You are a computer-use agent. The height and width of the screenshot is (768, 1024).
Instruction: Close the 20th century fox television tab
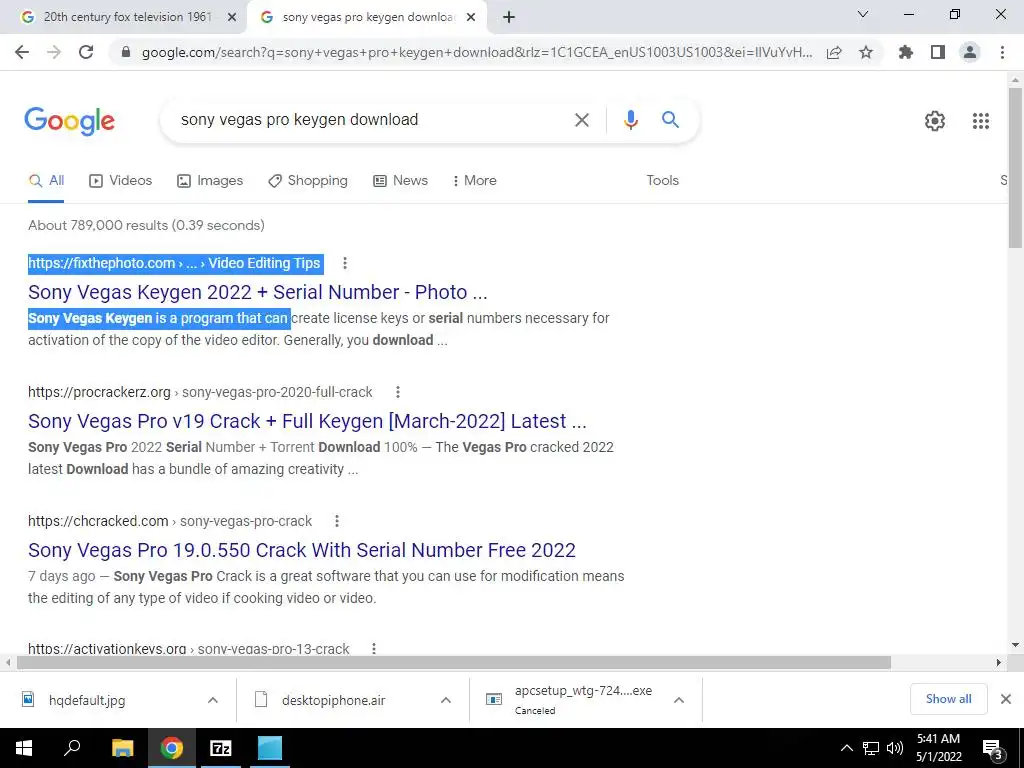(232, 18)
